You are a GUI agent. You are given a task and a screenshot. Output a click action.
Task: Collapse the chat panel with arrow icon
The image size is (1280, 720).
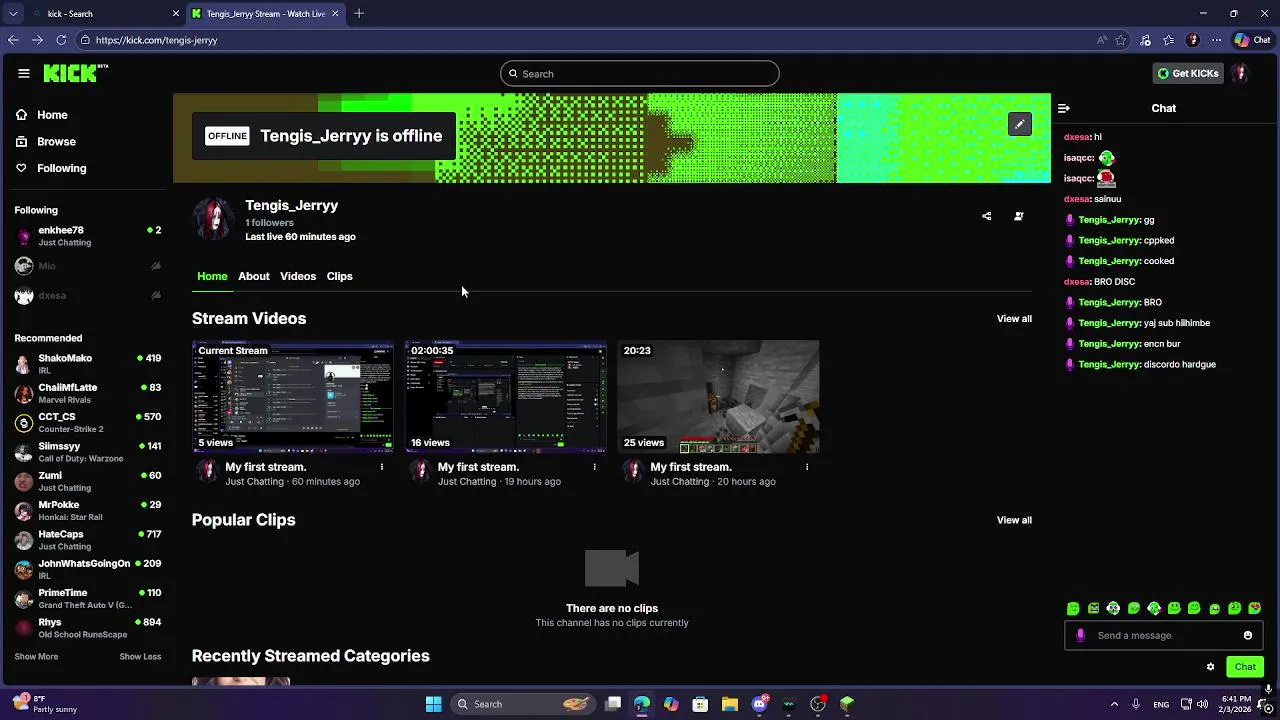click(1064, 108)
